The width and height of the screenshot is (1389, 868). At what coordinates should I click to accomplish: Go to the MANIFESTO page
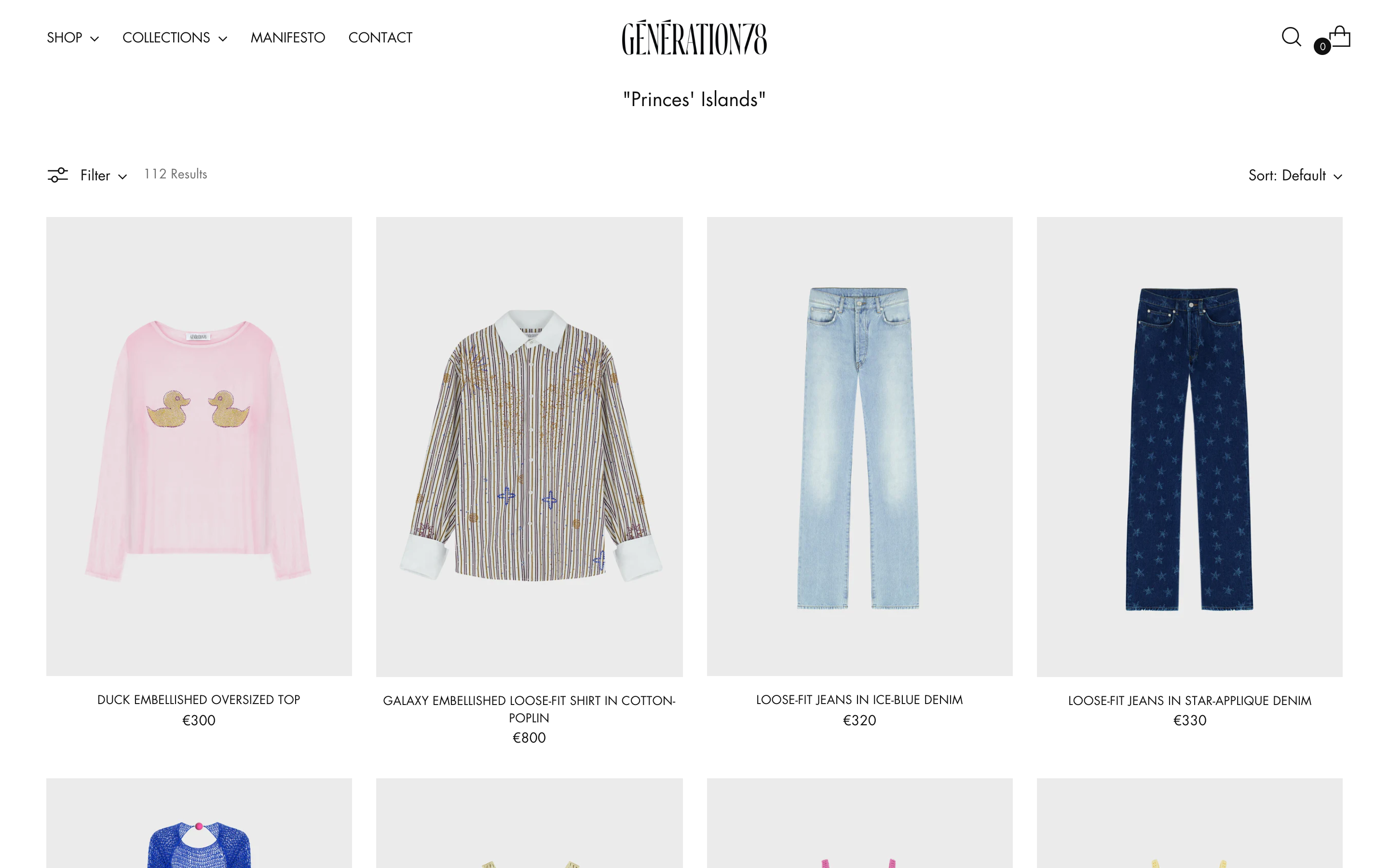(287, 38)
